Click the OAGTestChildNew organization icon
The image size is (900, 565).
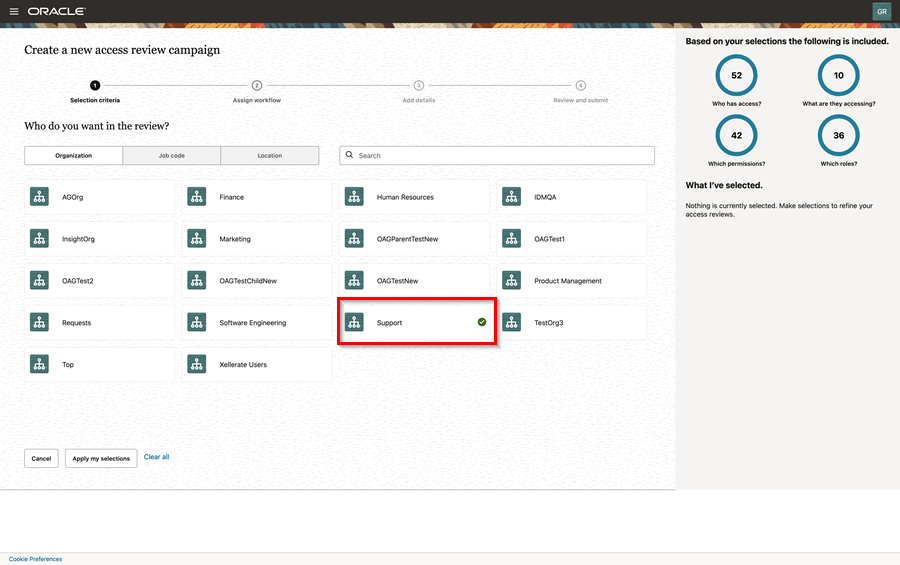pos(197,281)
